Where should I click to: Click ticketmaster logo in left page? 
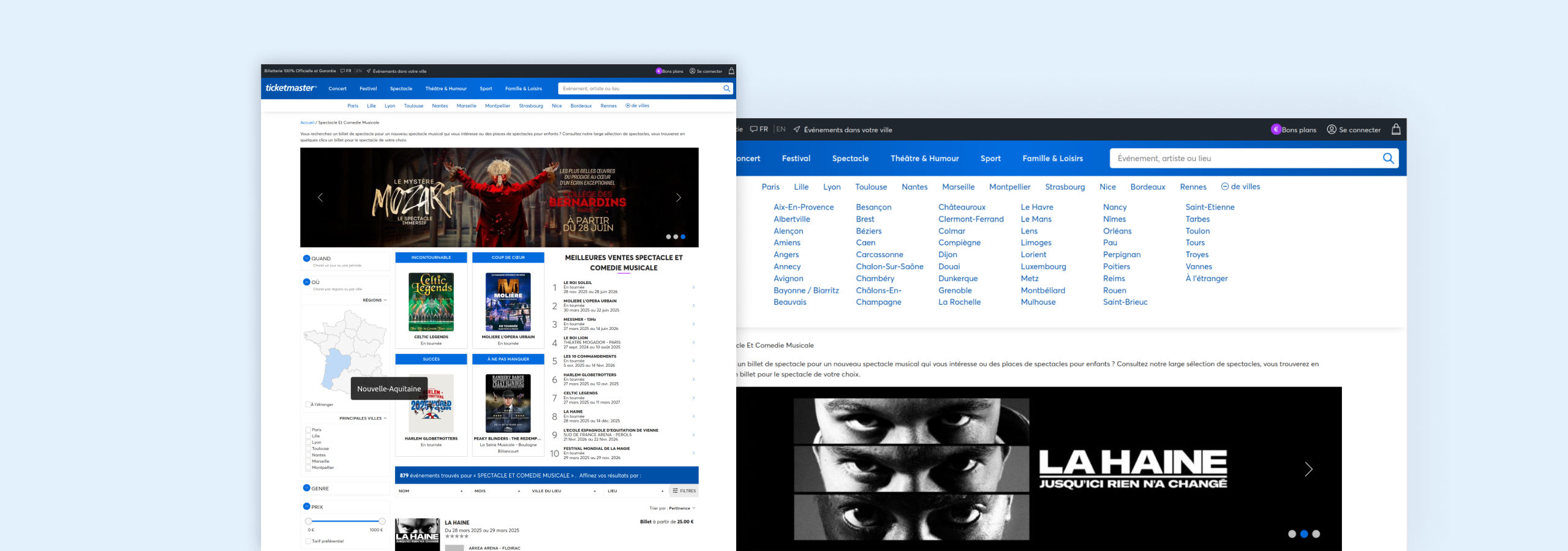click(x=291, y=88)
